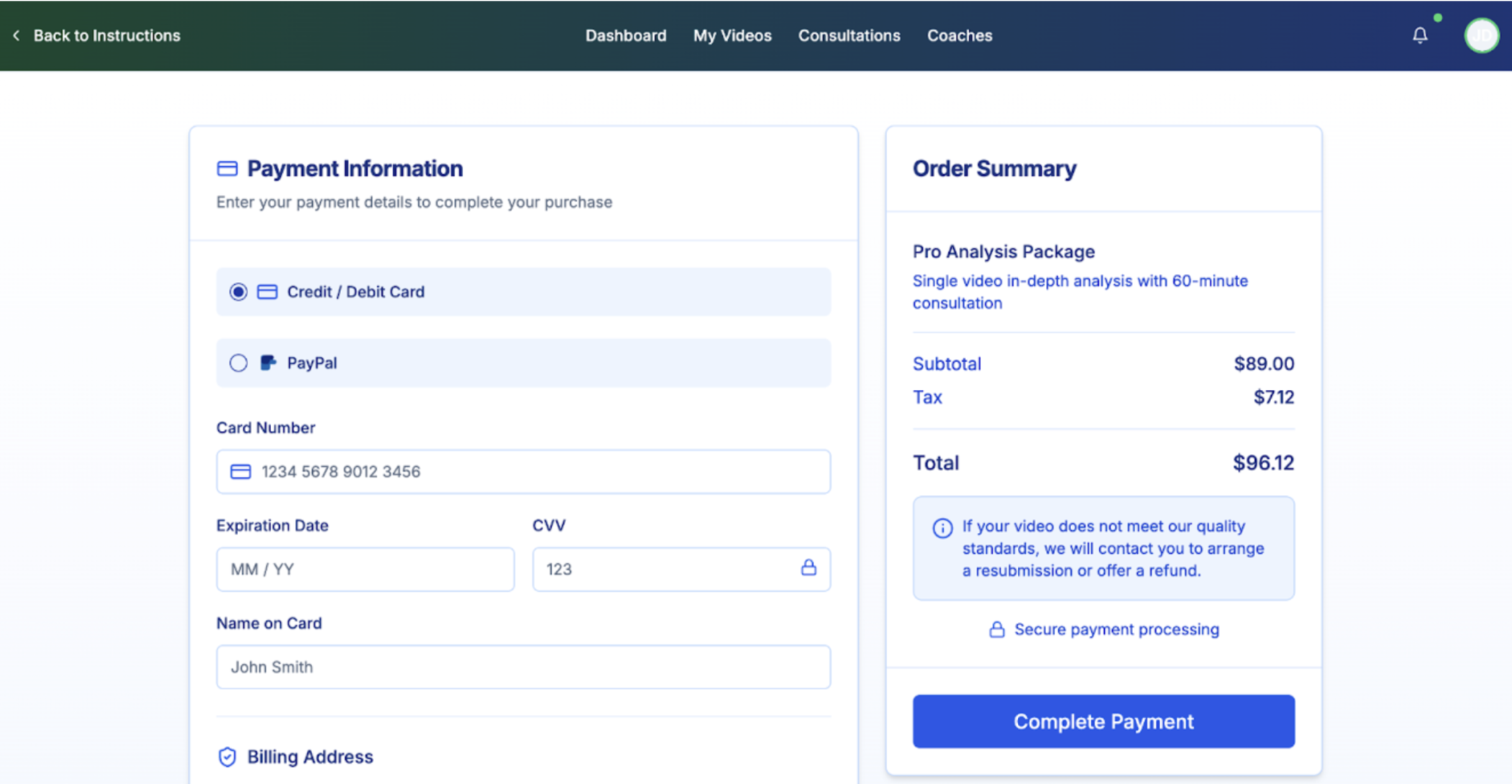Click the Expiration Date MM / YY field
Image resolution: width=1512 pixels, height=784 pixels.
tap(365, 570)
